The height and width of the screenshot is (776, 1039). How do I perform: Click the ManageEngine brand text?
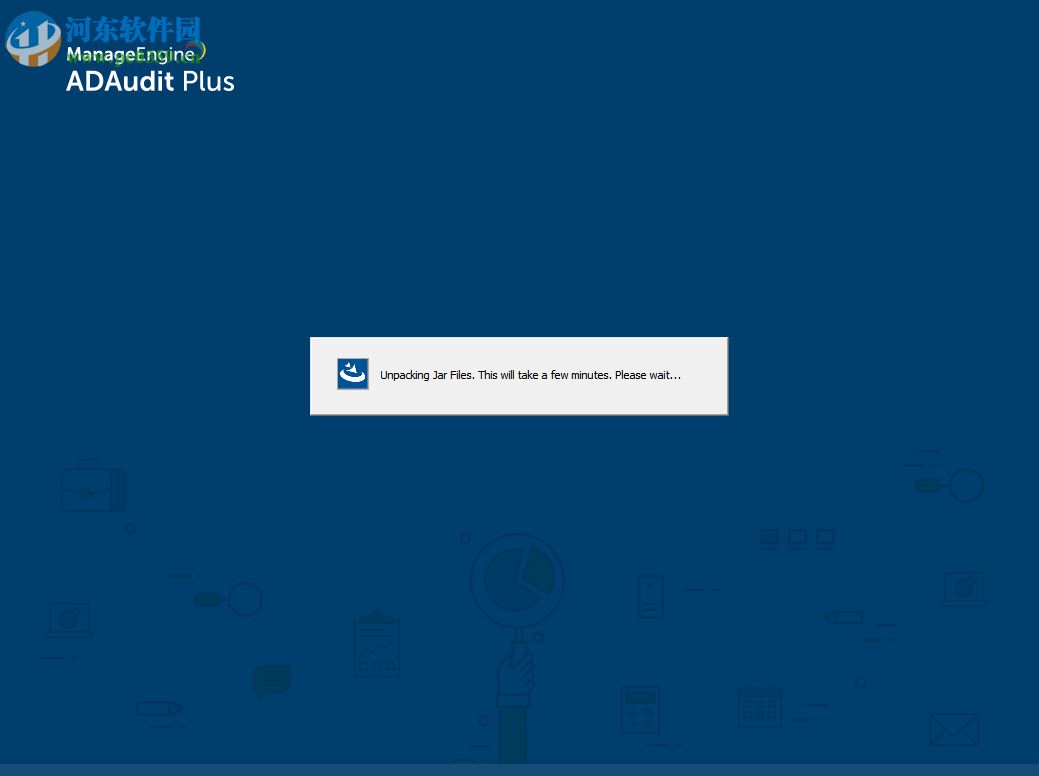coord(131,54)
